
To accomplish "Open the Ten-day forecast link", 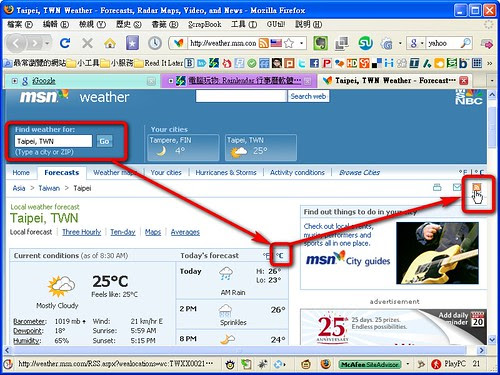I will 123,232.
